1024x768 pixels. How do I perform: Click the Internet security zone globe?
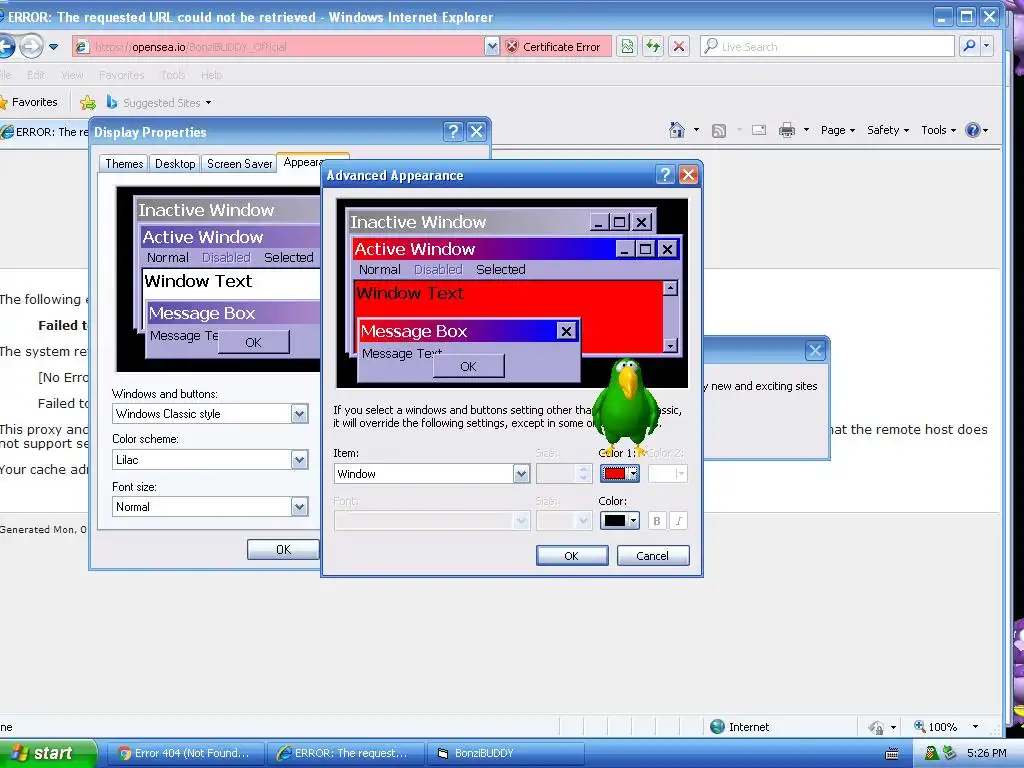[717, 726]
